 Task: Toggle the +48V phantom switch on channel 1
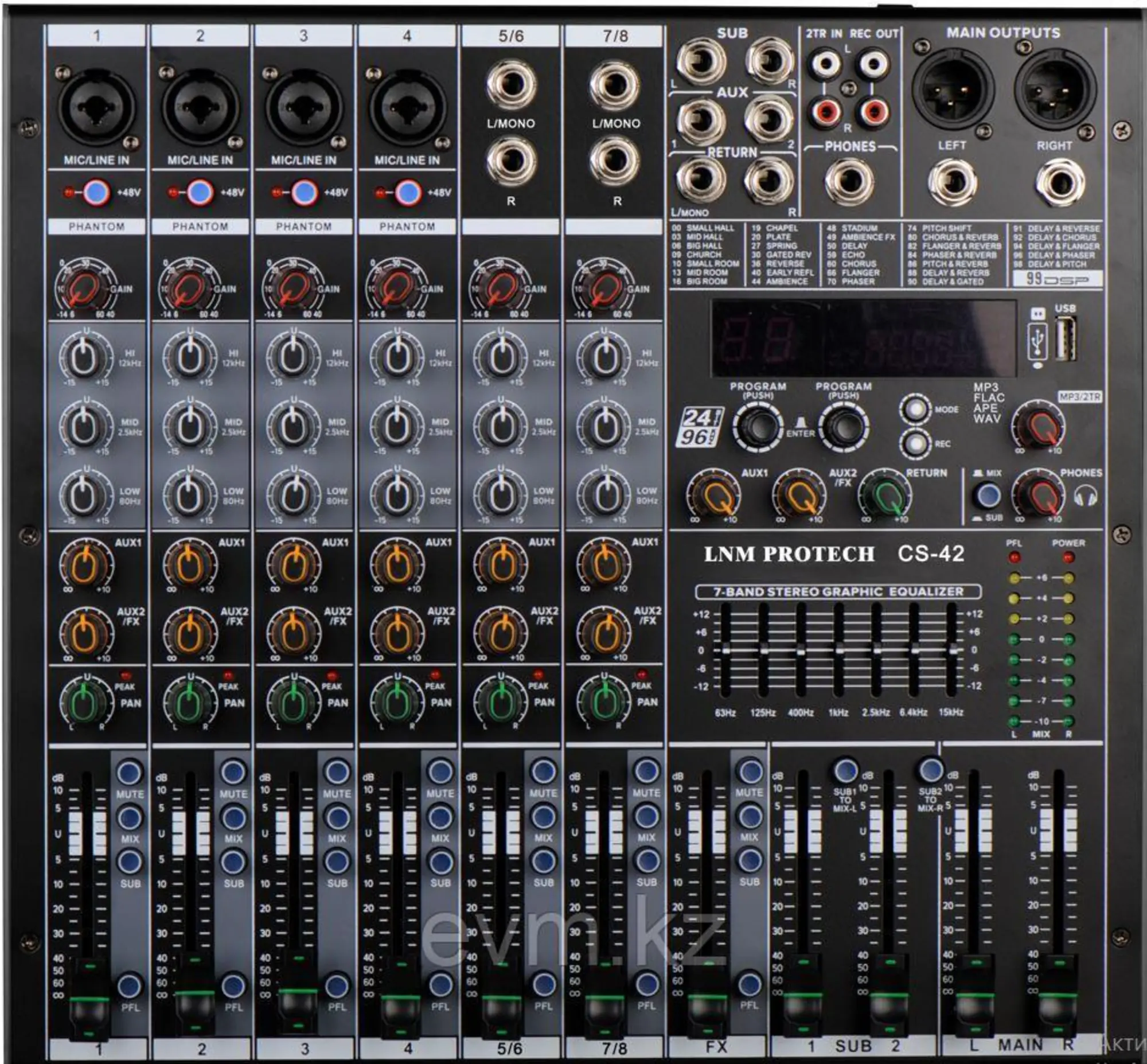[x=96, y=192]
